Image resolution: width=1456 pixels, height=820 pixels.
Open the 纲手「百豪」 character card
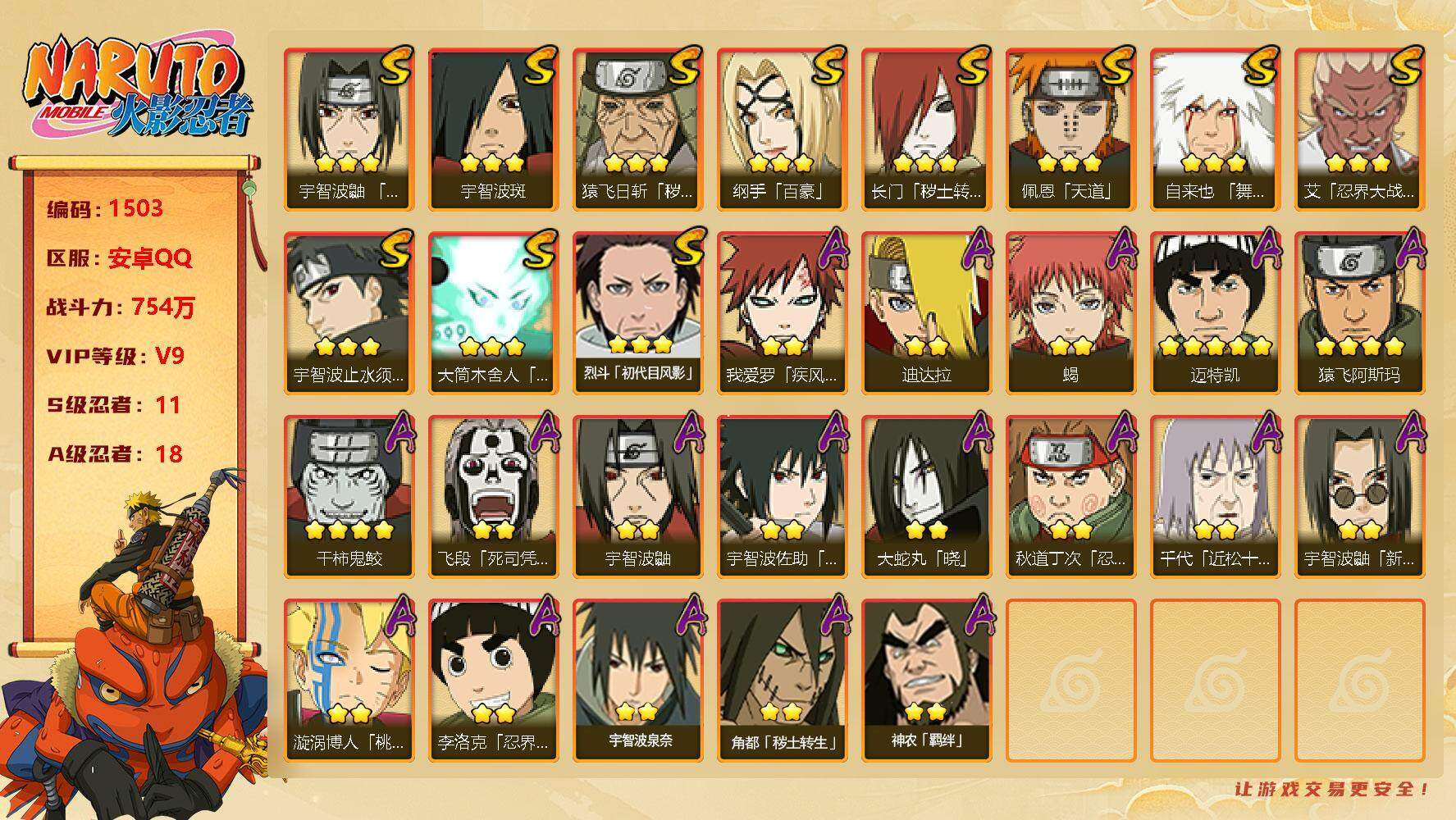point(782,129)
